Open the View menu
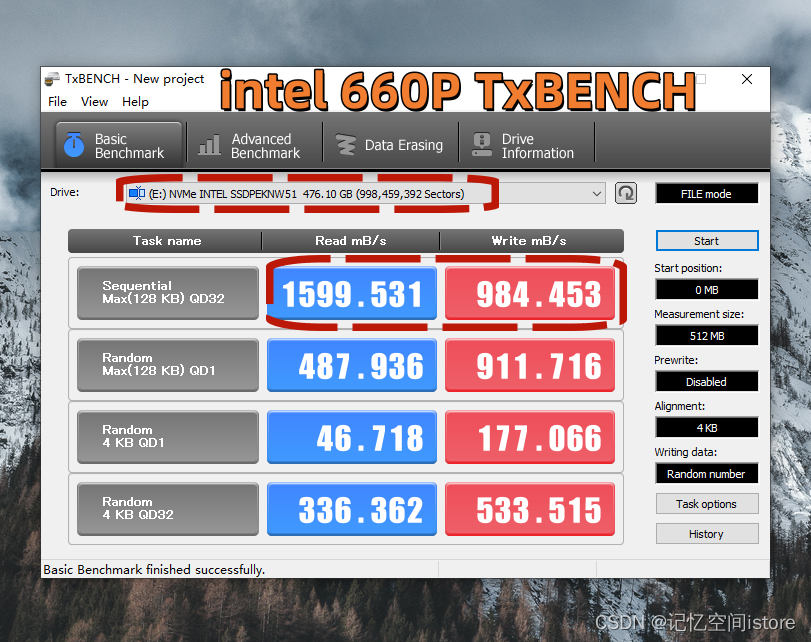The image size is (811, 642). click(x=94, y=102)
